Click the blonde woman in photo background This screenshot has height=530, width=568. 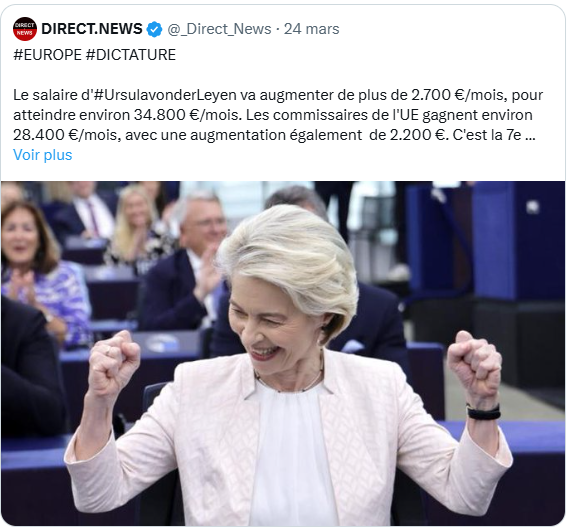point(136,225)
